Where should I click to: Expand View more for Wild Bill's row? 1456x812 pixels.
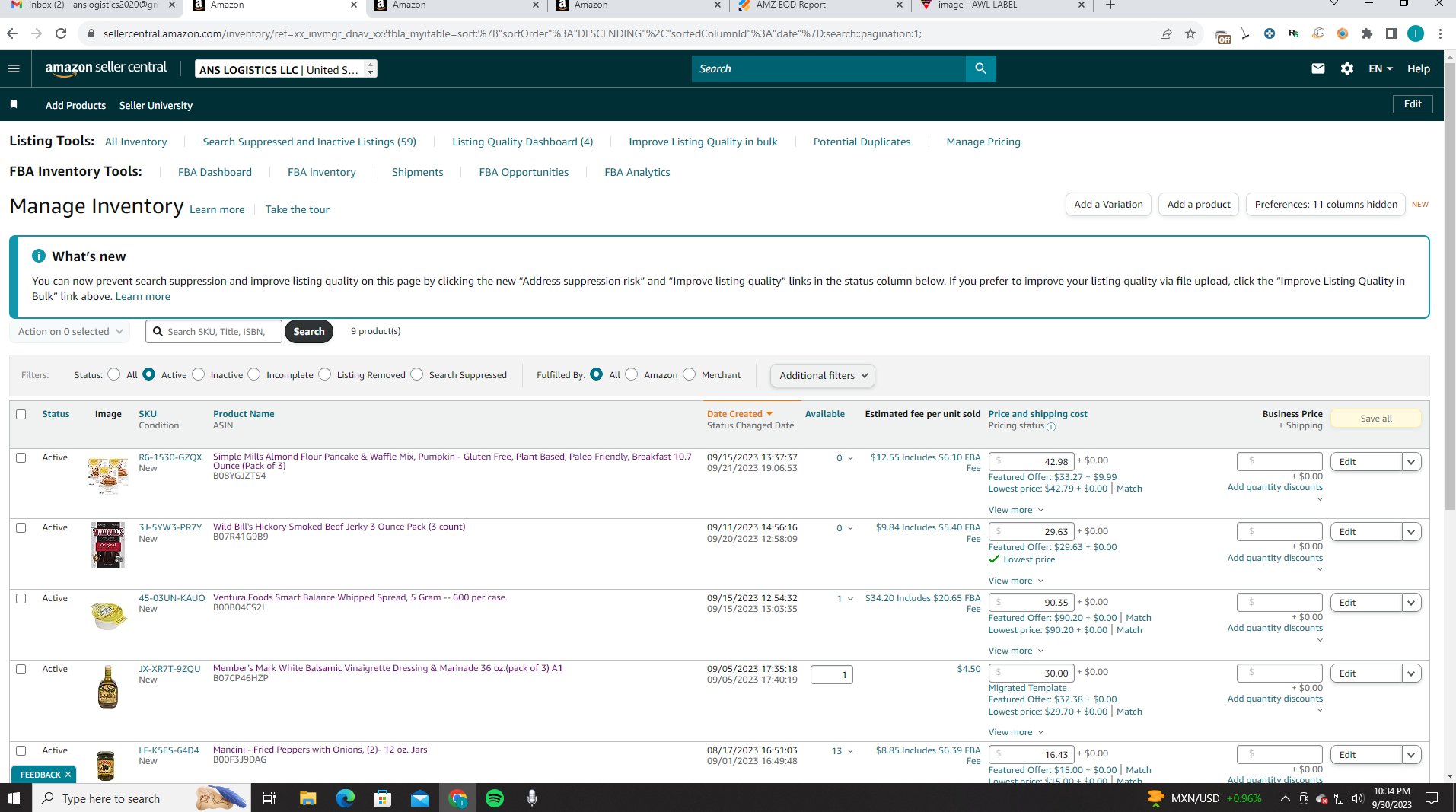pos(1016,581)
